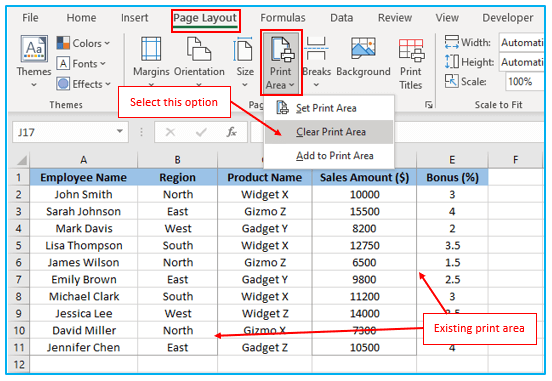Viewport: 552px width, 381px height.
Task: Switch to the Developer tab
Action: [x=508, y=18]
